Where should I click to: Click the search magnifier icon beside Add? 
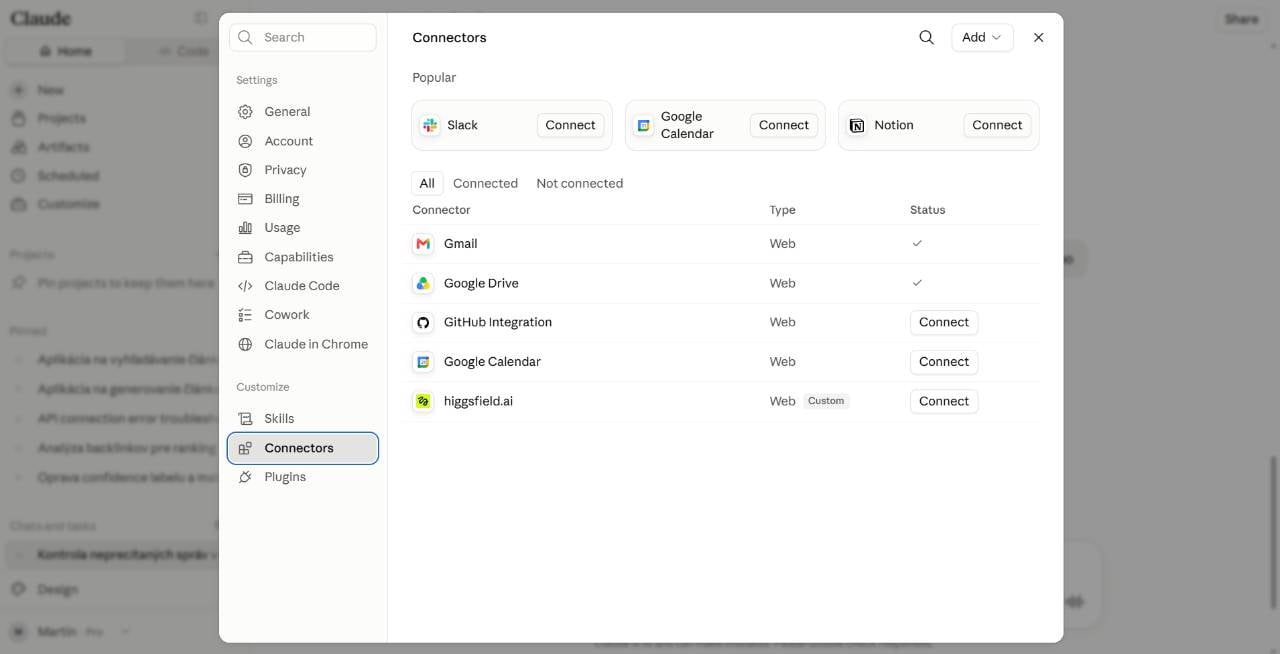coord(926,37)
